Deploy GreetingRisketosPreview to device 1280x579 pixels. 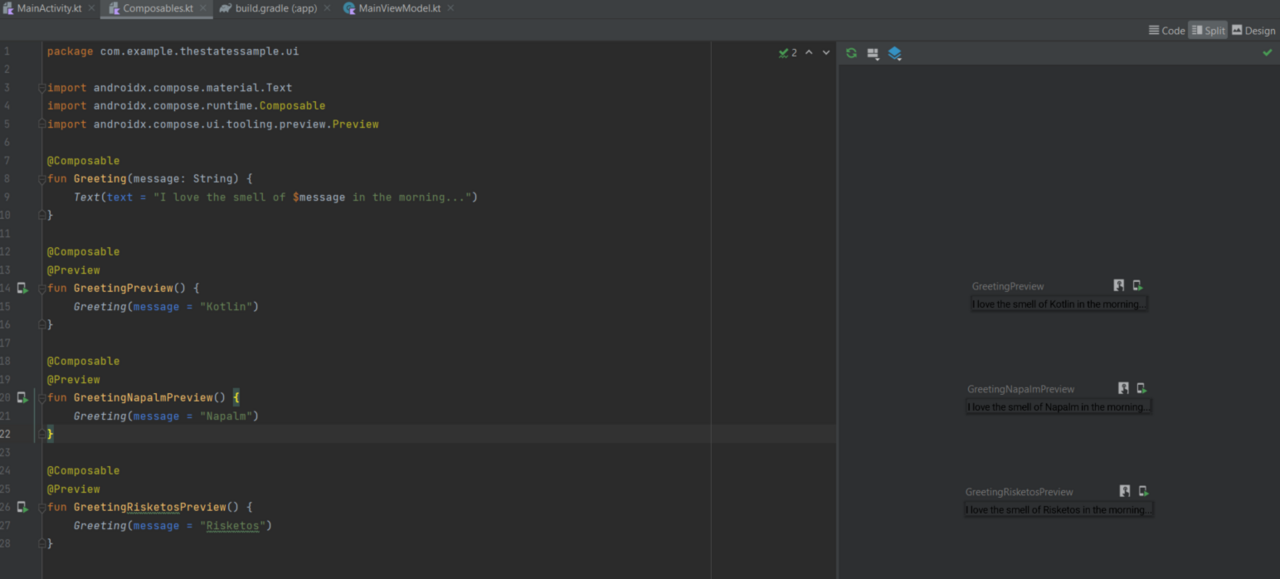click(x=1143, y=491)
